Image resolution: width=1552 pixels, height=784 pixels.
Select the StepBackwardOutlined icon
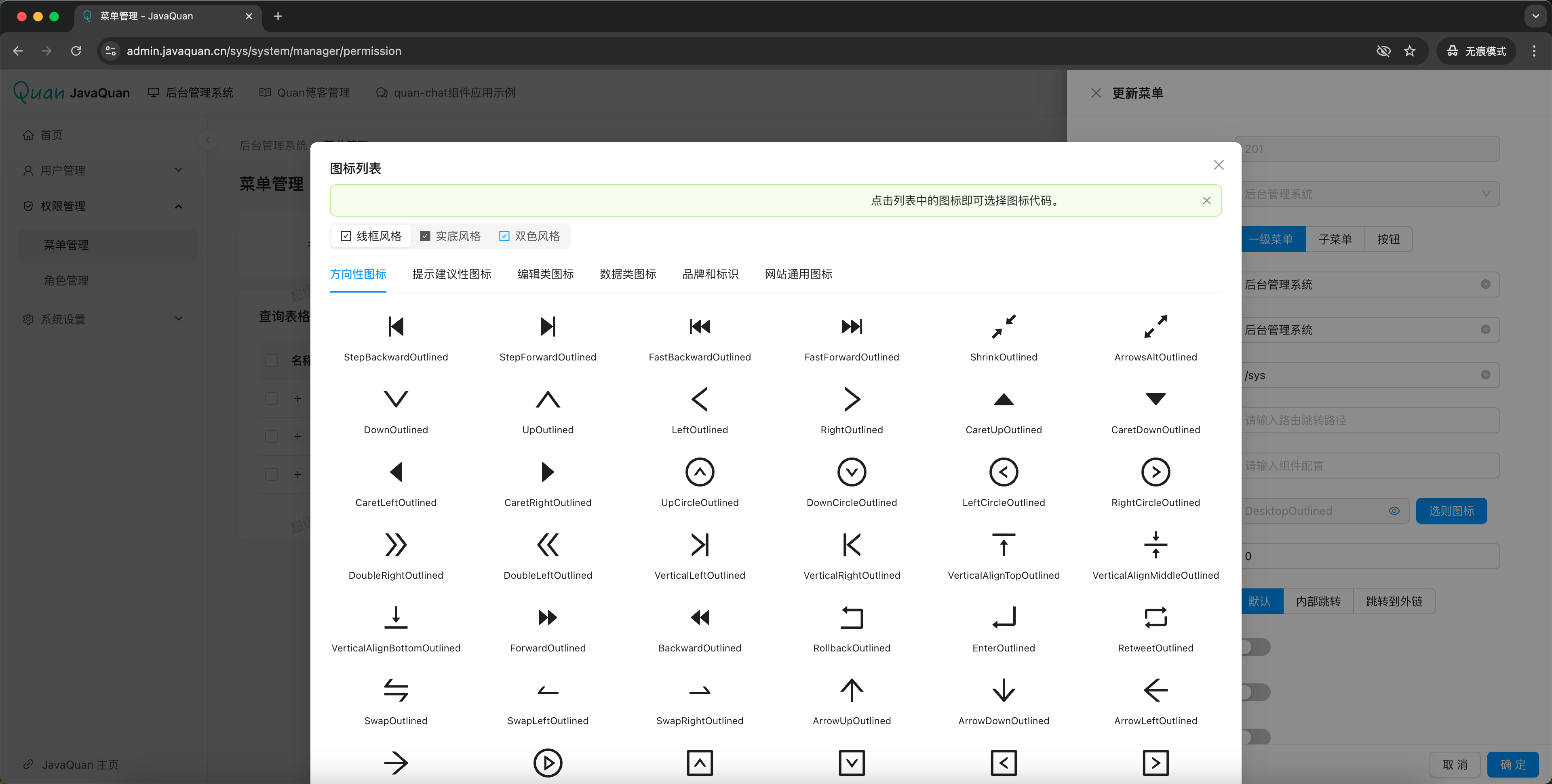[396, 327]
